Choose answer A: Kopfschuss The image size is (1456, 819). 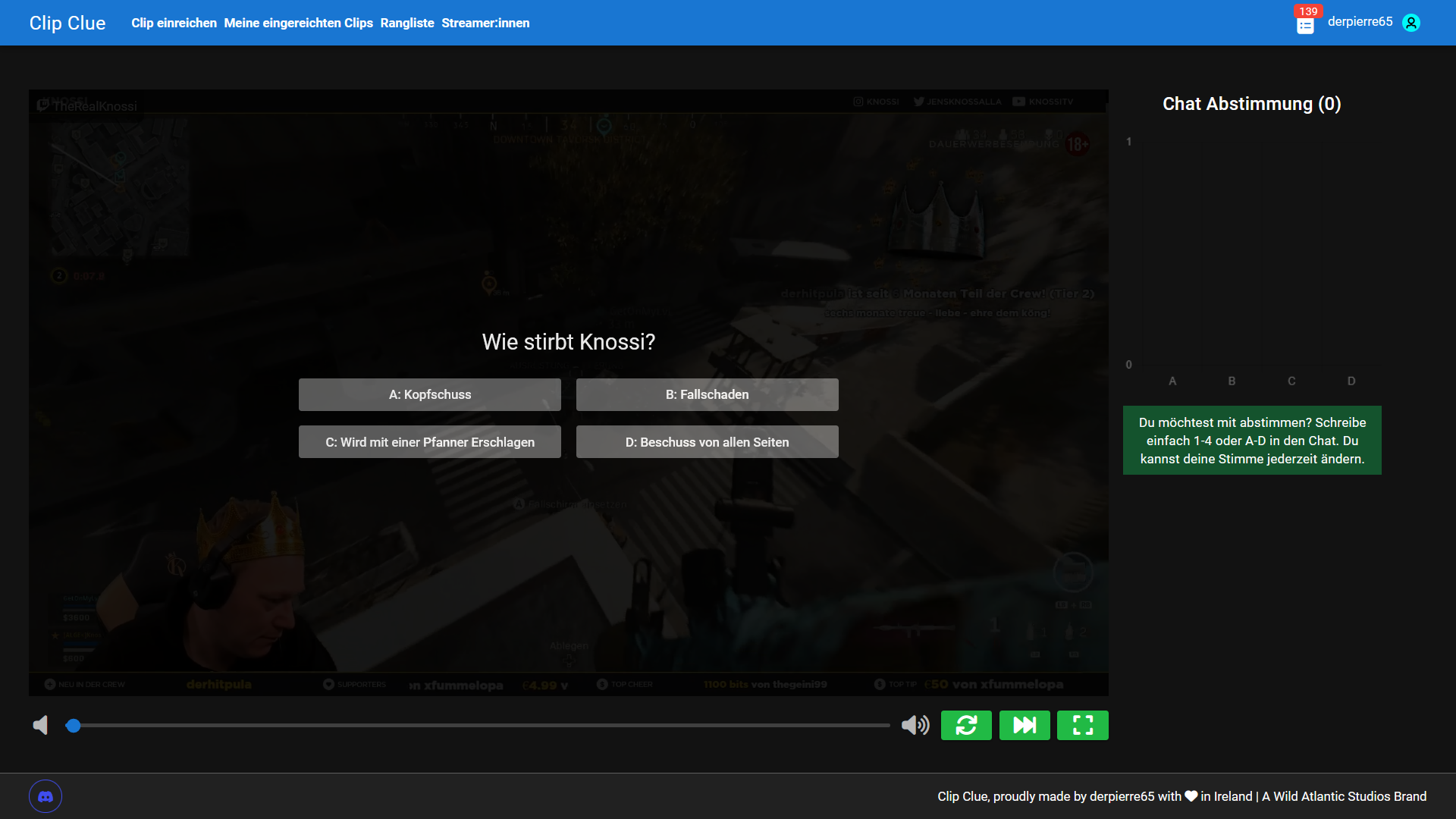coord(430,394)
